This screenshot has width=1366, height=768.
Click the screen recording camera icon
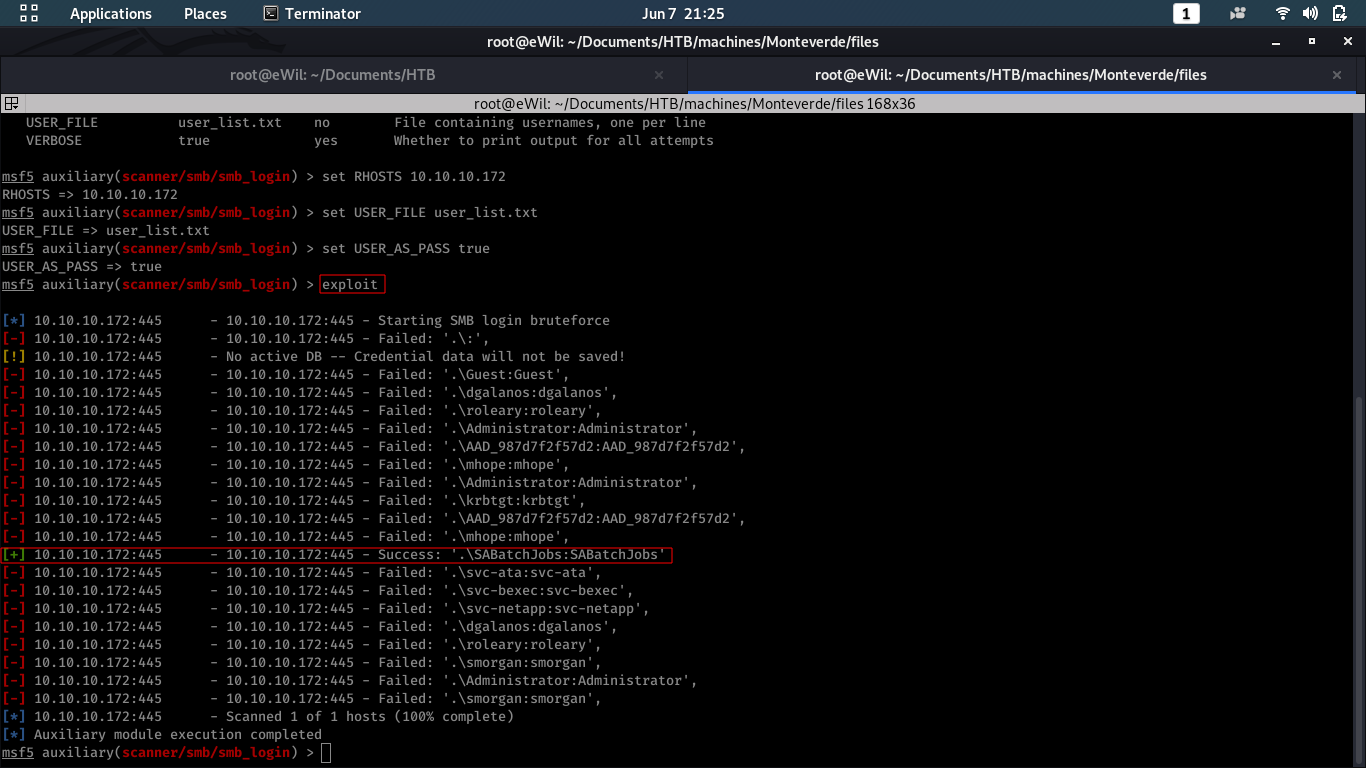point(1238,13)
